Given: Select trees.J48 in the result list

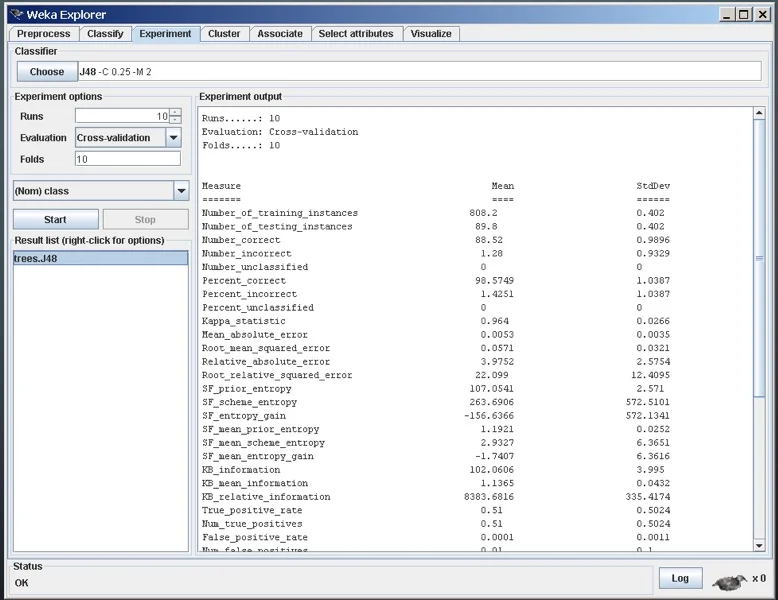Looking at the screenshot, I should click(101, 258).
